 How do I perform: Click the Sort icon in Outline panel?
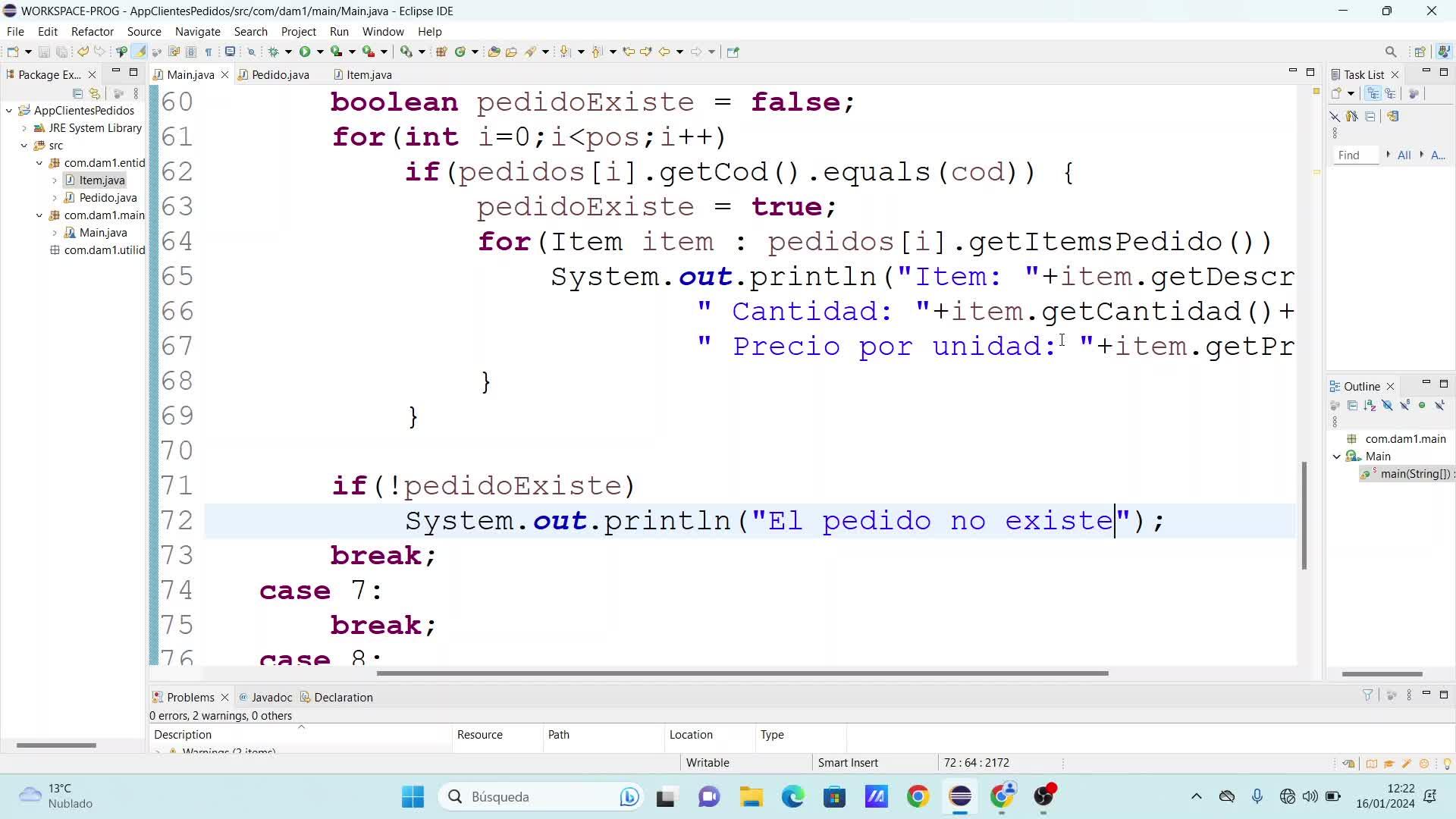(x=1370, y=406)
